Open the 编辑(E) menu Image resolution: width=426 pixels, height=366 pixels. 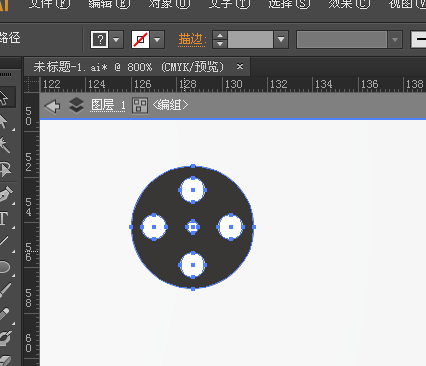109,4
